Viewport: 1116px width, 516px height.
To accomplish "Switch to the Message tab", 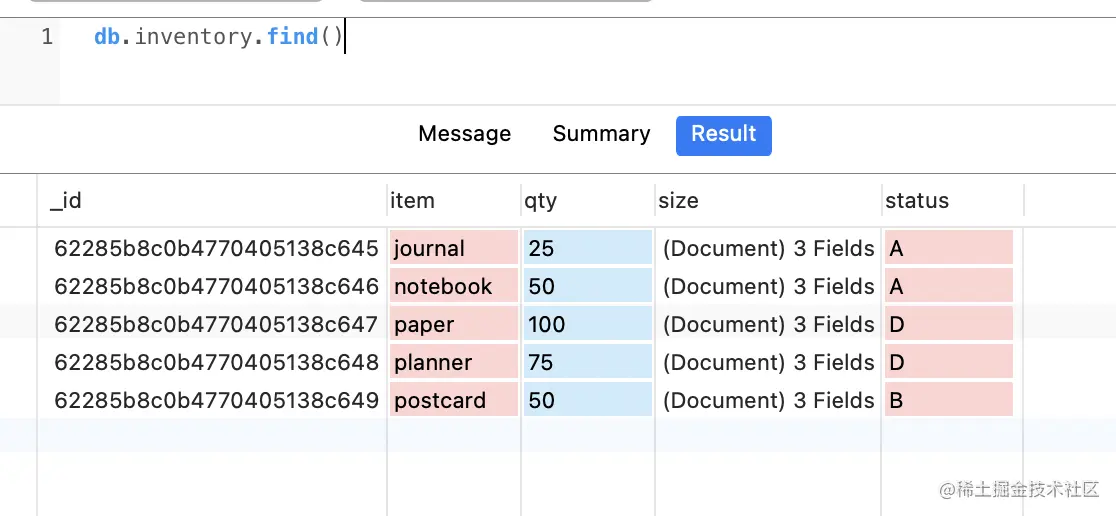I will [464, 134].
